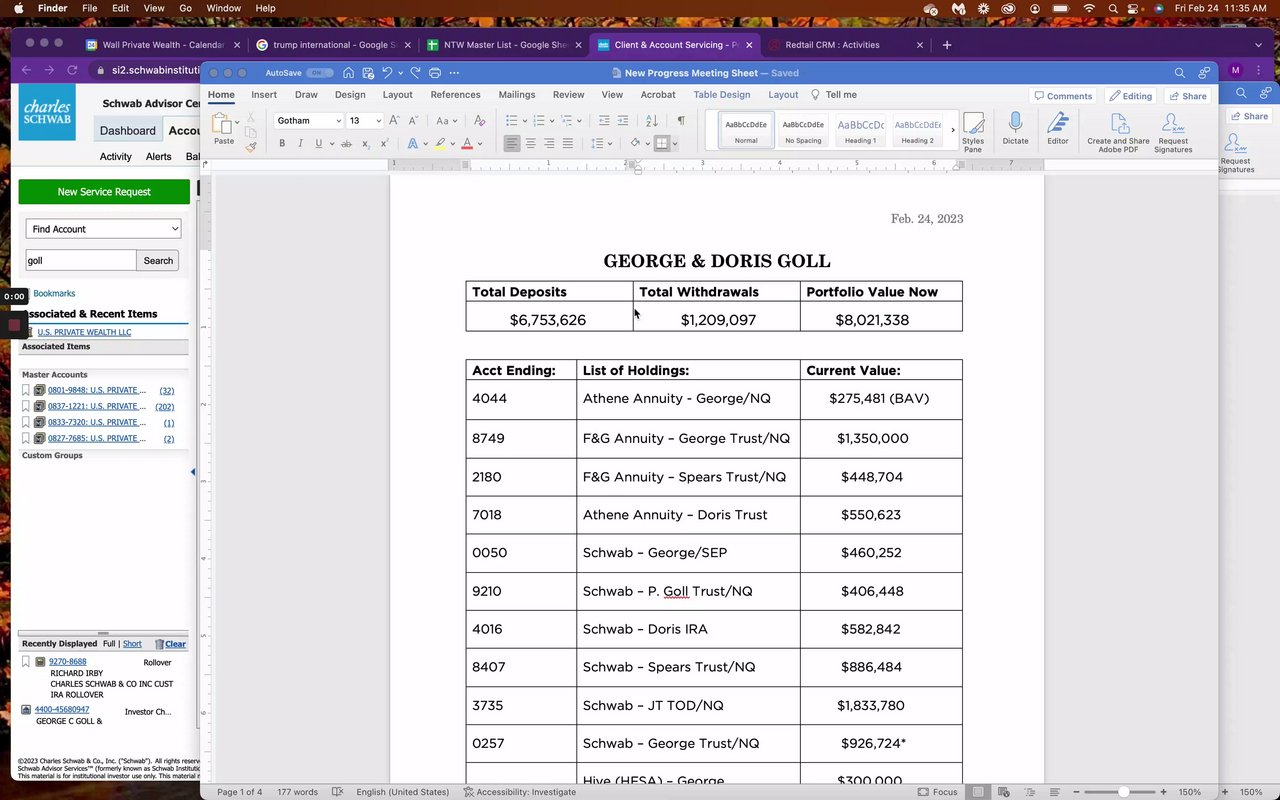
Task: Undo the last action in Word
Action: [387, 73]
